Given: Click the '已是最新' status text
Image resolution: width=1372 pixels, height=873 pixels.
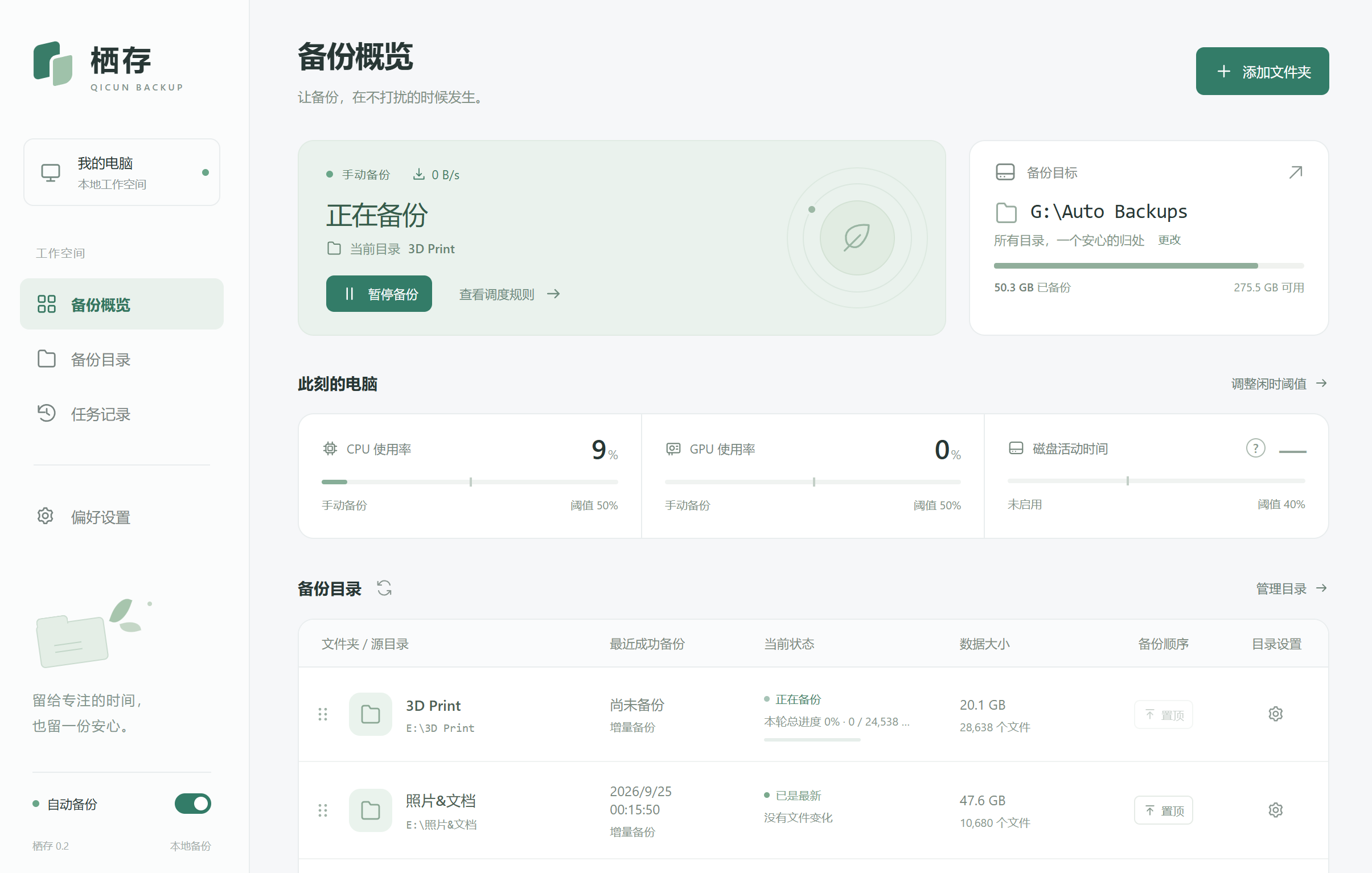Looking at the screenshot, I should [798, 796].
